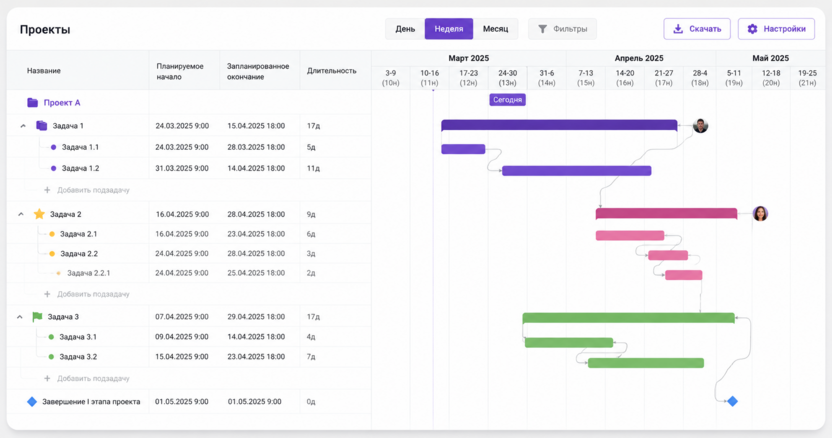Click the green flag icon of Задача 3

(x=37, y=317)
